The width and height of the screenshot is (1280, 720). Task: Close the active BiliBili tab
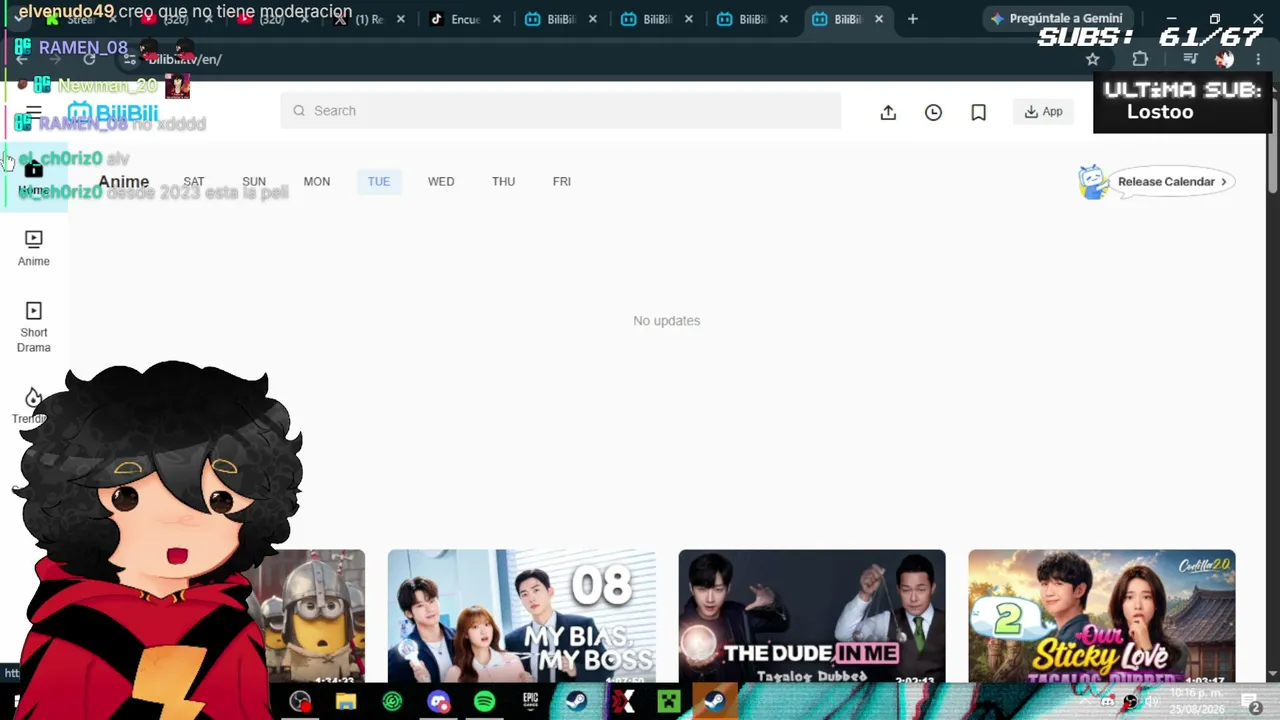coord(880,19)
